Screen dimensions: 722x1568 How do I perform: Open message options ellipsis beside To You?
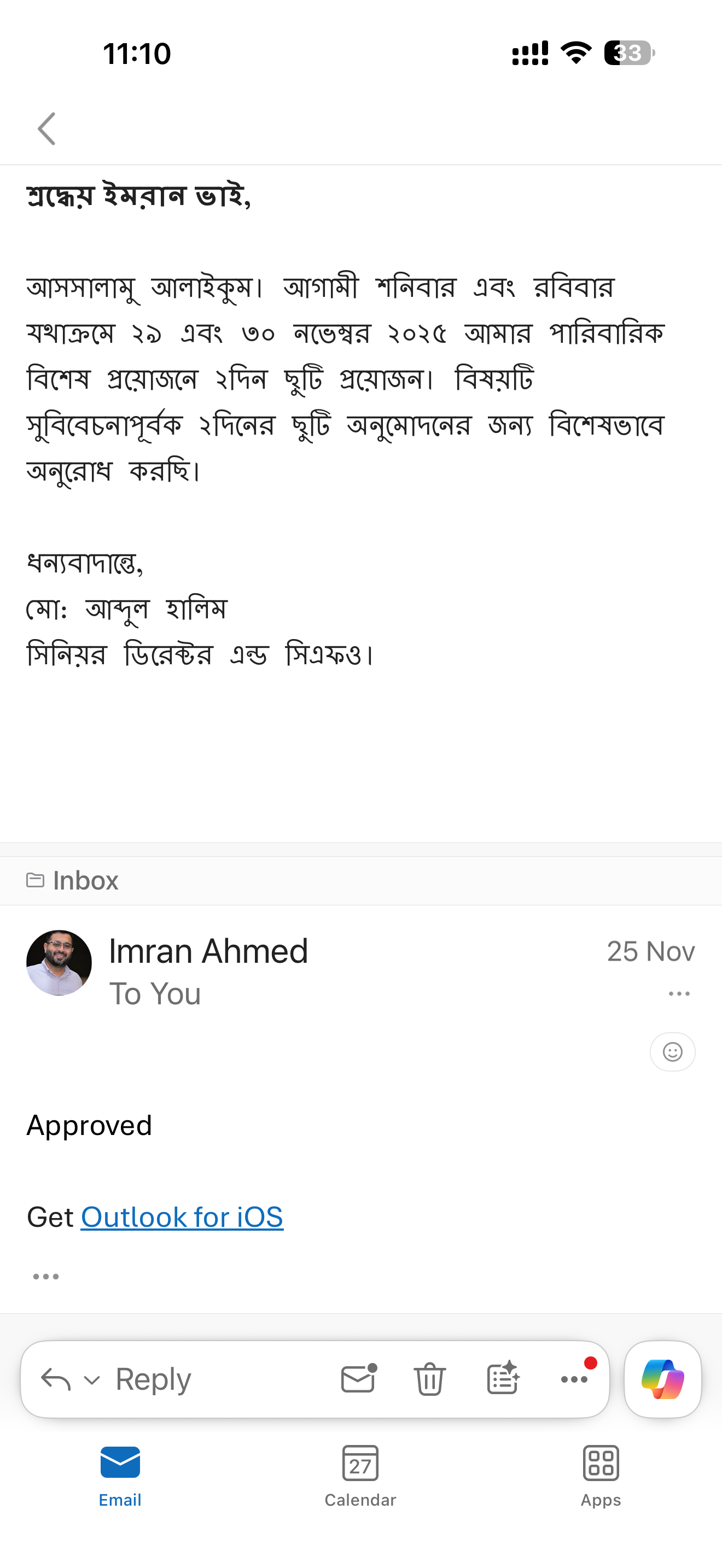point(679,994)
